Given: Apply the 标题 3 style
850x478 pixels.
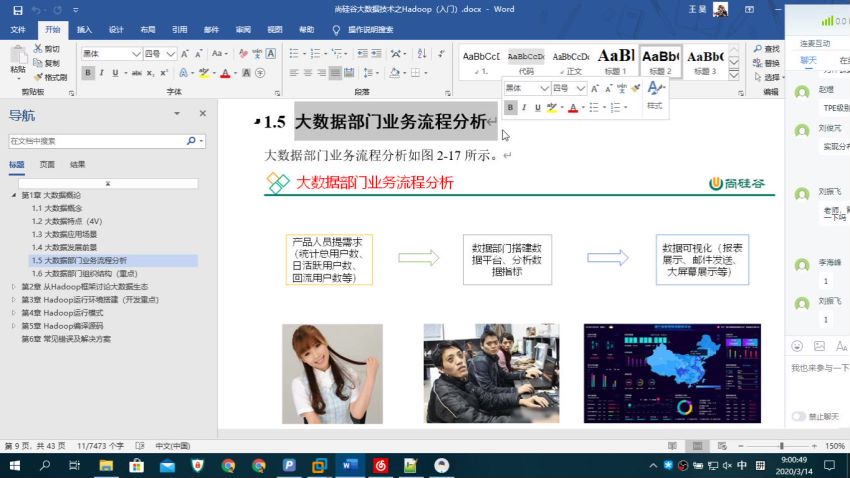Looking at the screenshot, I should [x=705, y=61].
